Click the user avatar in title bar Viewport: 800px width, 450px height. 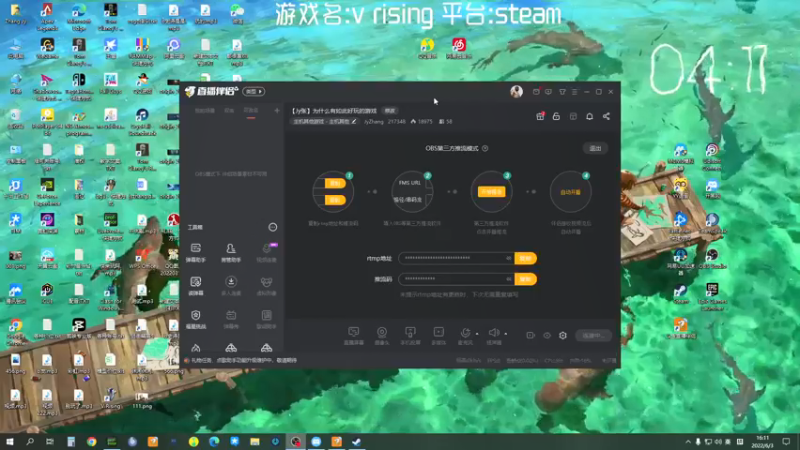(x=516, y=91)
